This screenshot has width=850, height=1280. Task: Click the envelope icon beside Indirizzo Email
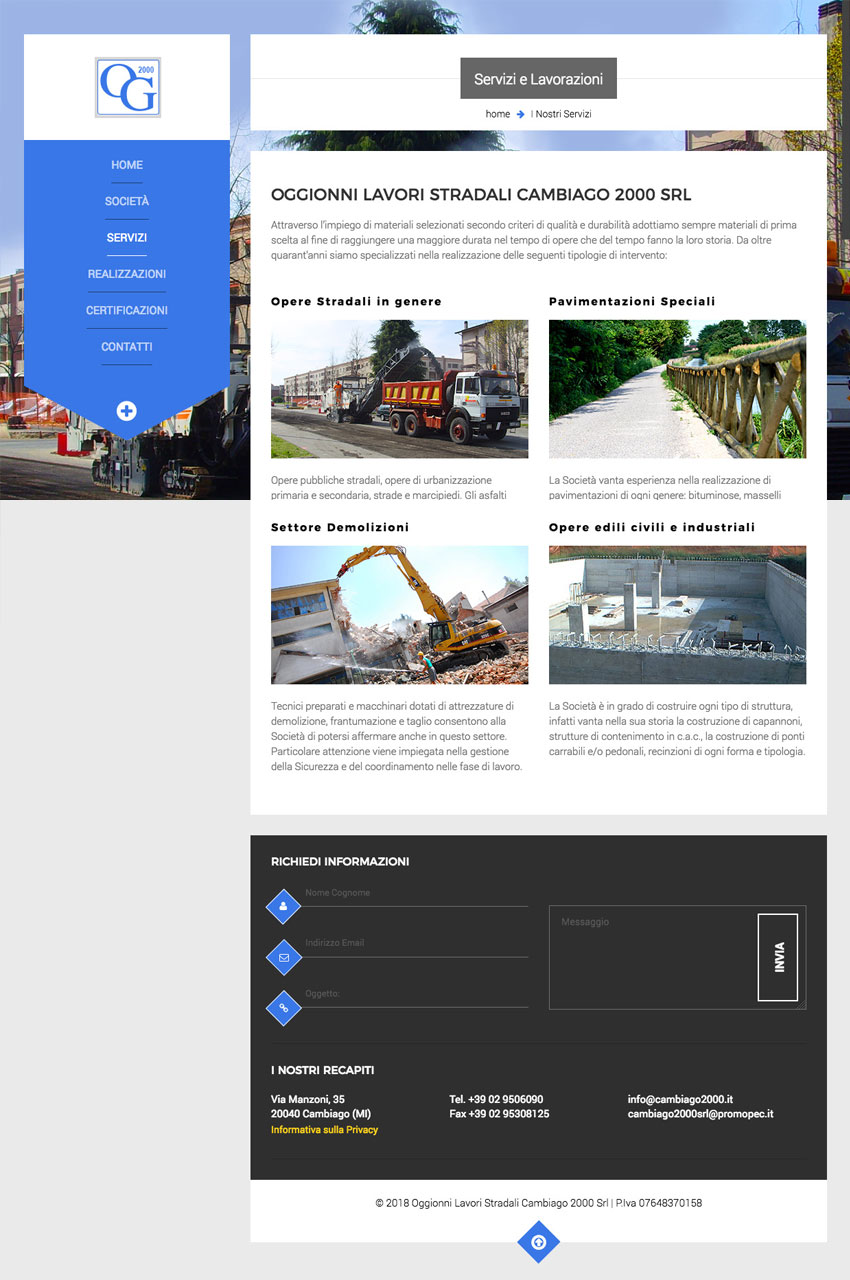(x=283, y=957)
